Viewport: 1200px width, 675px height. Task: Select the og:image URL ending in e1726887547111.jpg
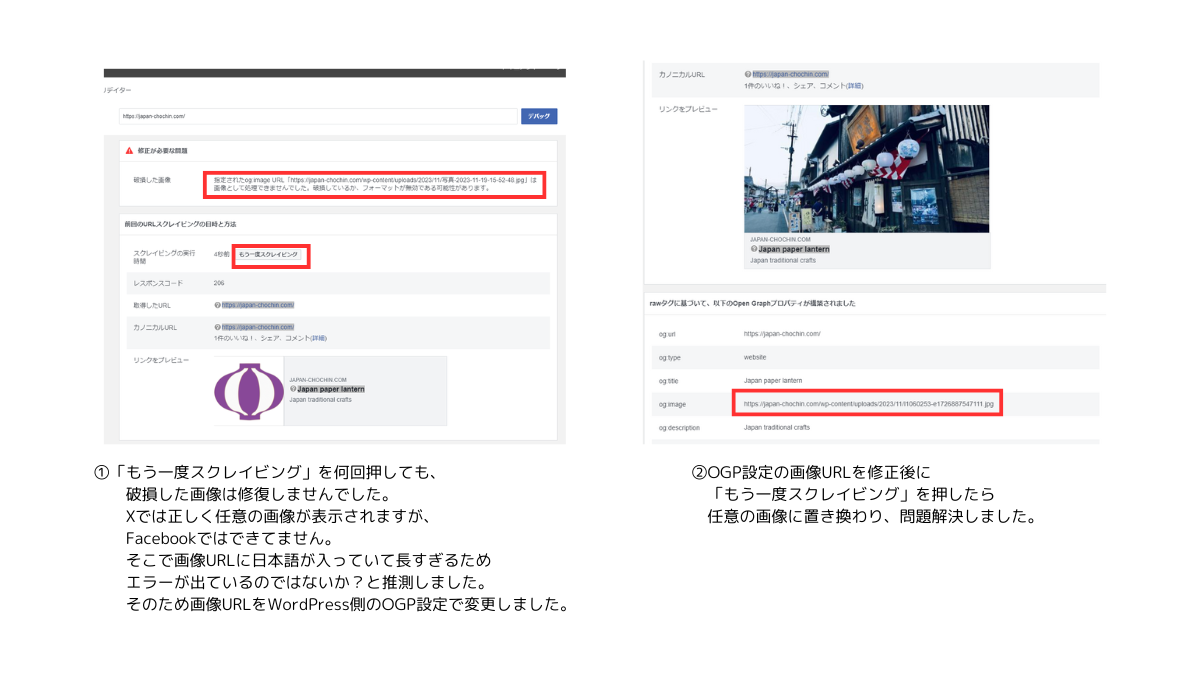click(869, 405)
